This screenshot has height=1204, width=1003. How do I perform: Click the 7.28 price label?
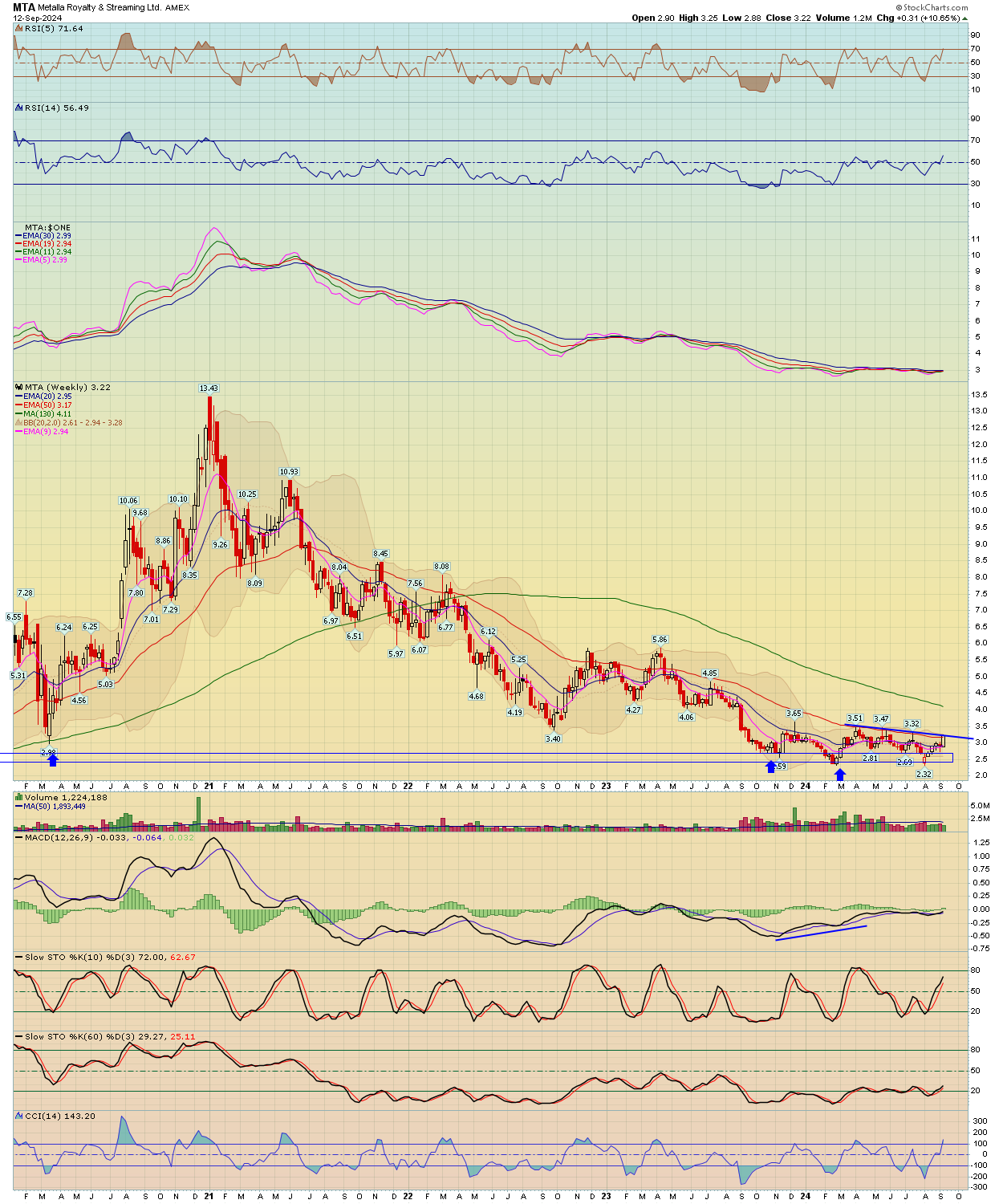point(25,593)
